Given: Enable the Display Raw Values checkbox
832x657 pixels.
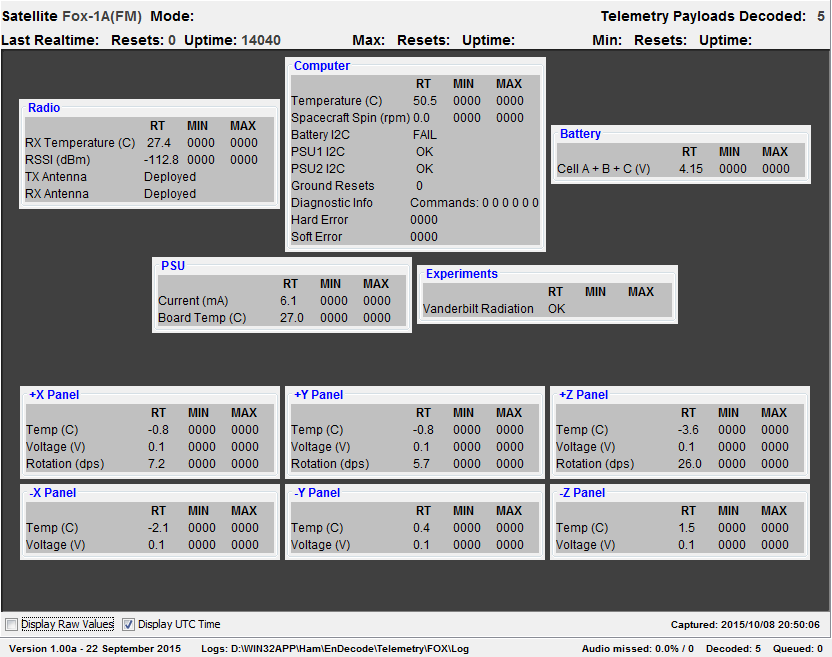Looking at the screenshot, I should coord(11,625).
